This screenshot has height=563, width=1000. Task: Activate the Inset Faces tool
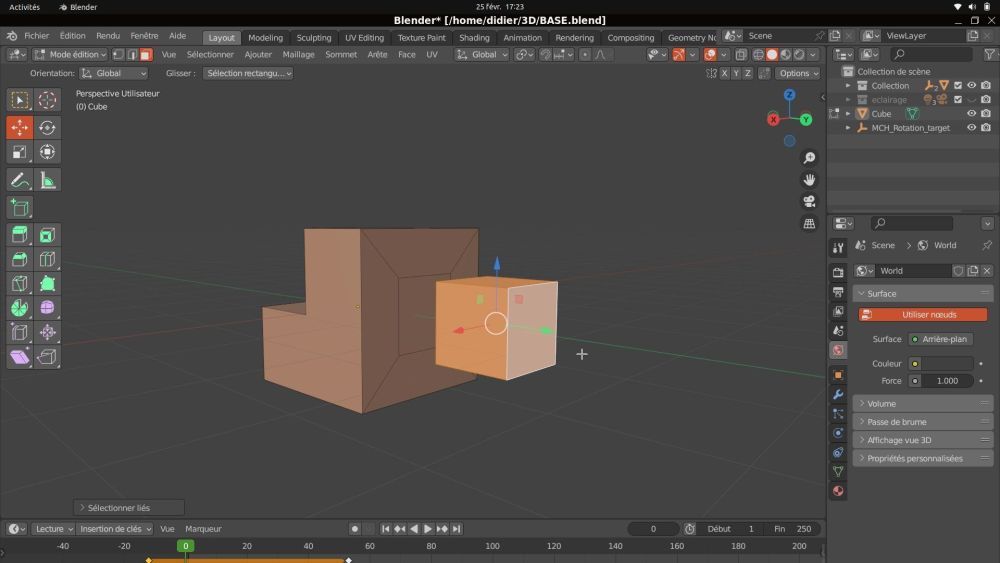pos(47,235)
